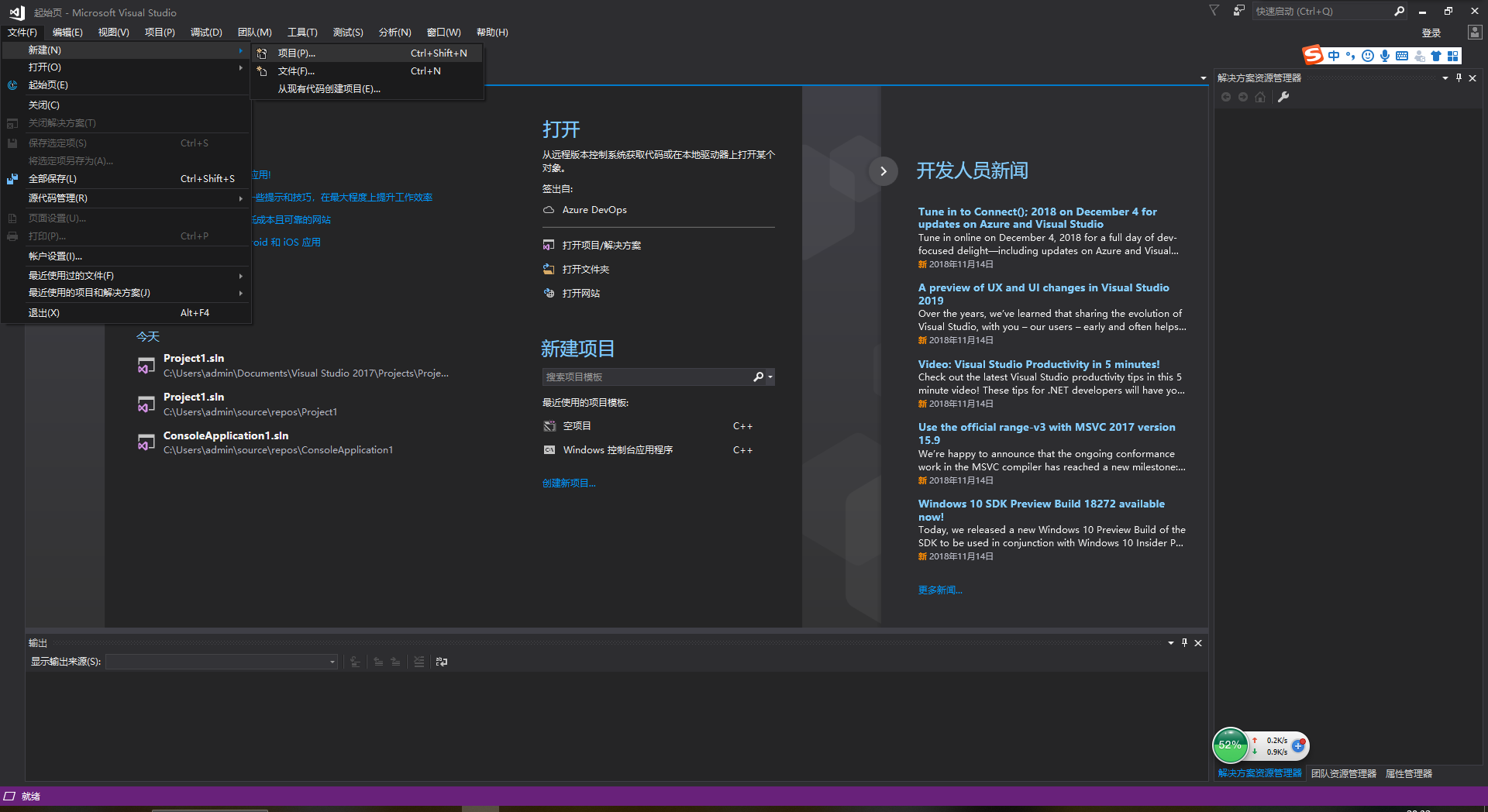Click the 创建新项目... link

[x=569, y=483]
